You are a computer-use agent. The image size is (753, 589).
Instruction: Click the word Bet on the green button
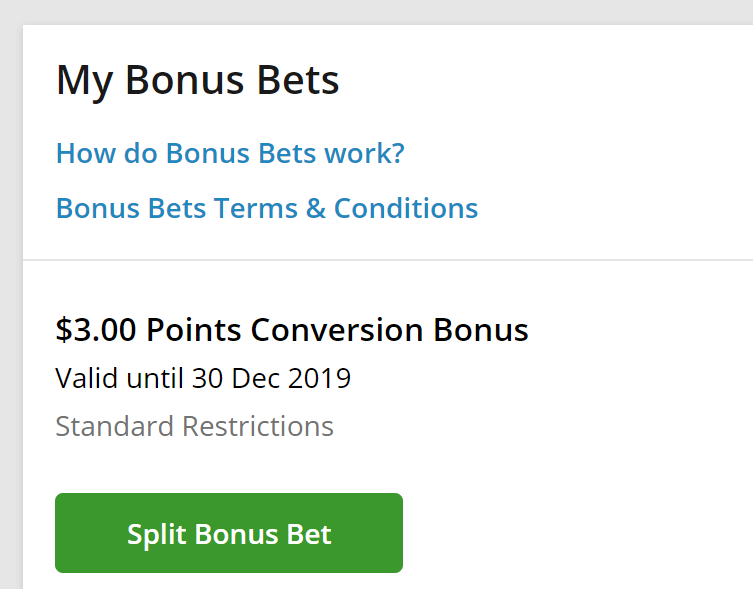coord(309,534)
